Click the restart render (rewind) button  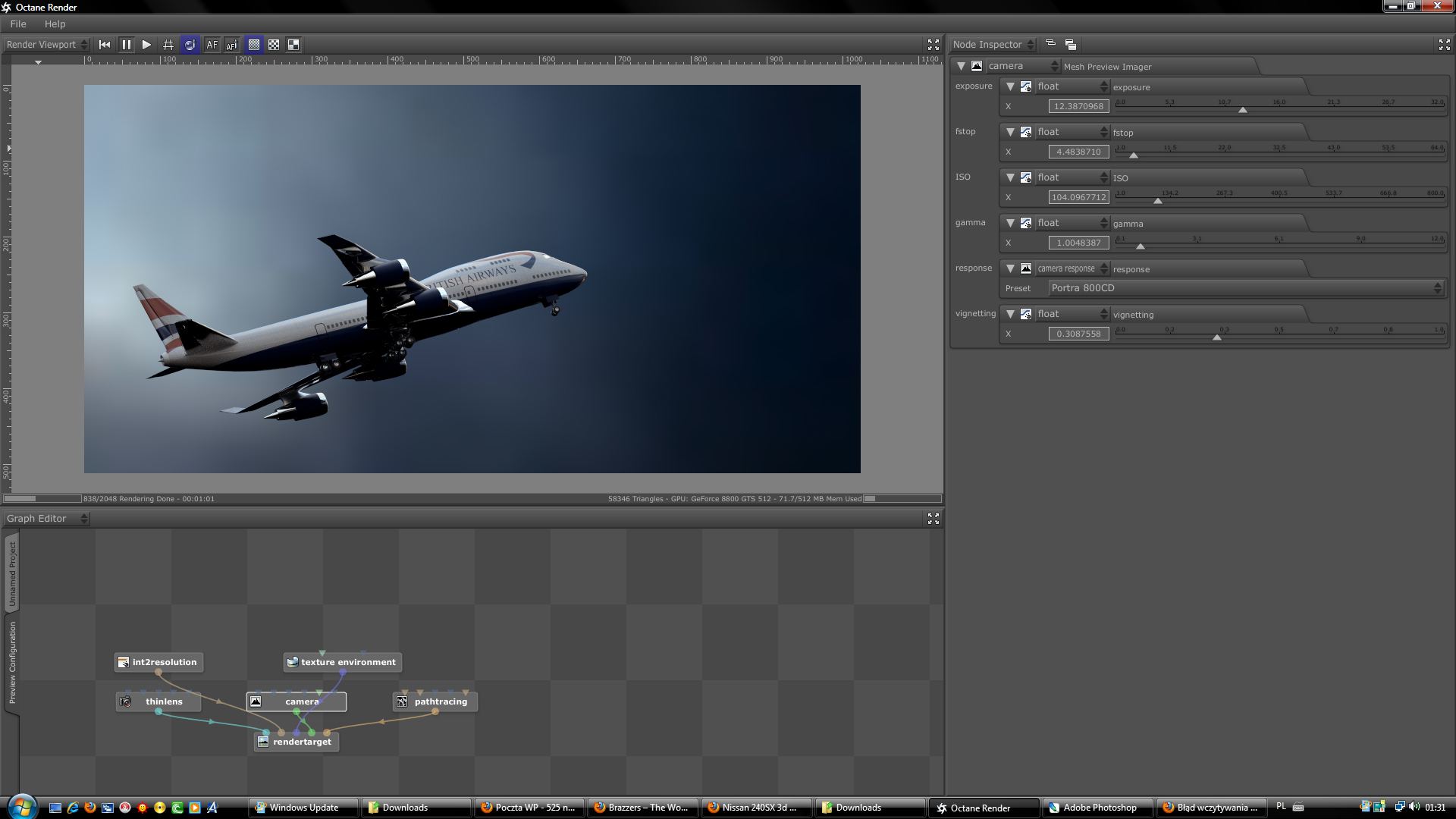tap(105, 45)
